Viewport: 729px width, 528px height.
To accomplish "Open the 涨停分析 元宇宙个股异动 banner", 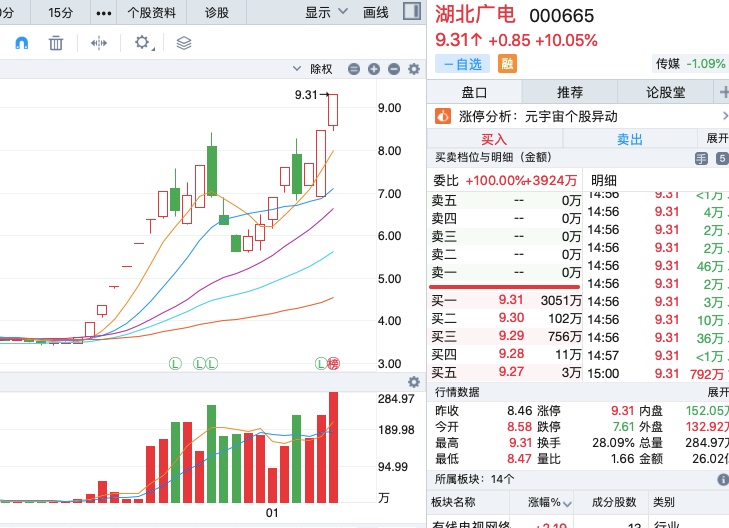I will 578,116.
